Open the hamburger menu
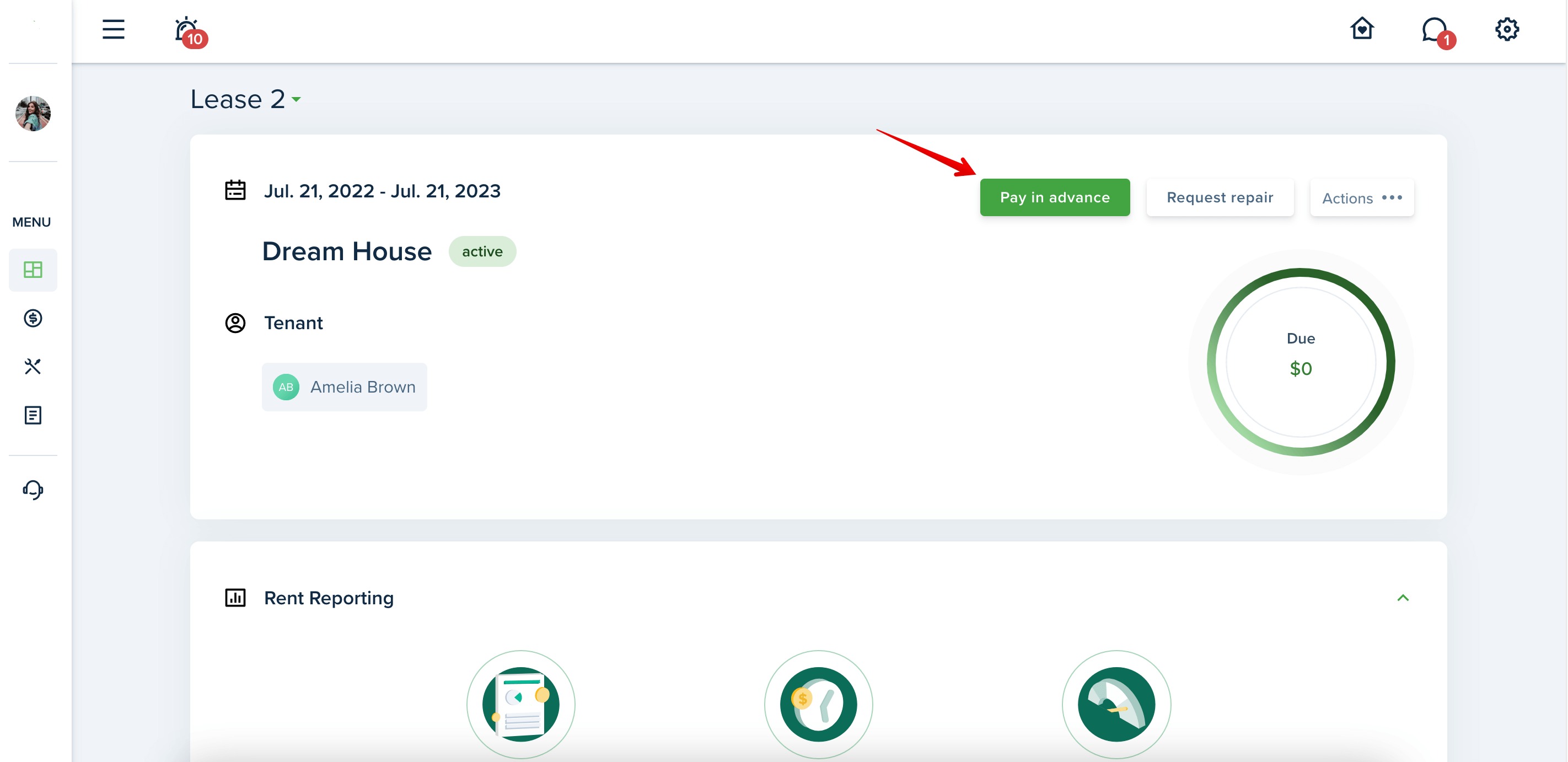Image resolution: width=1568 pixels, height=762 pixels. (113, 29)
